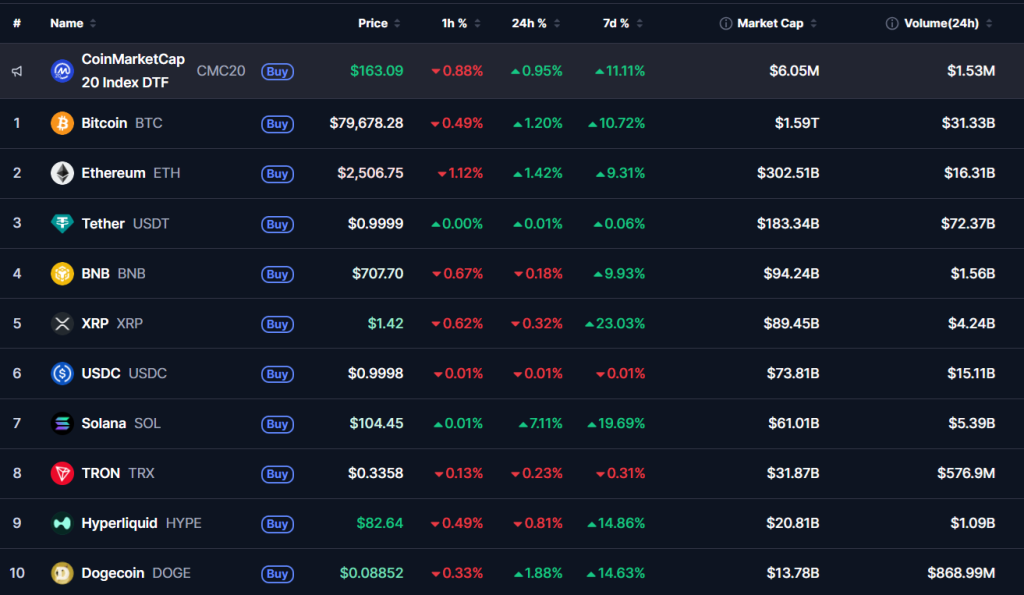Open the Volume(24h) info icon
Image resolution: width=1024 pixels, height=595 pixels.
point(891,24)
